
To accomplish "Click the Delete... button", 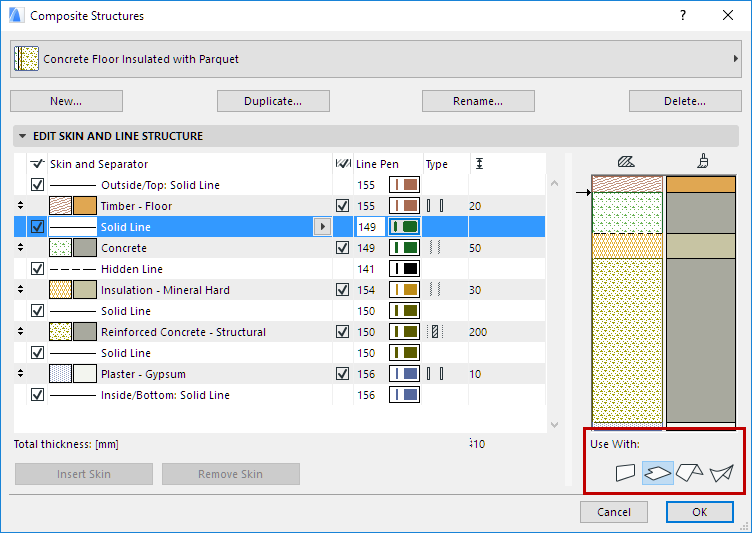I will click(x=685, y=101).
